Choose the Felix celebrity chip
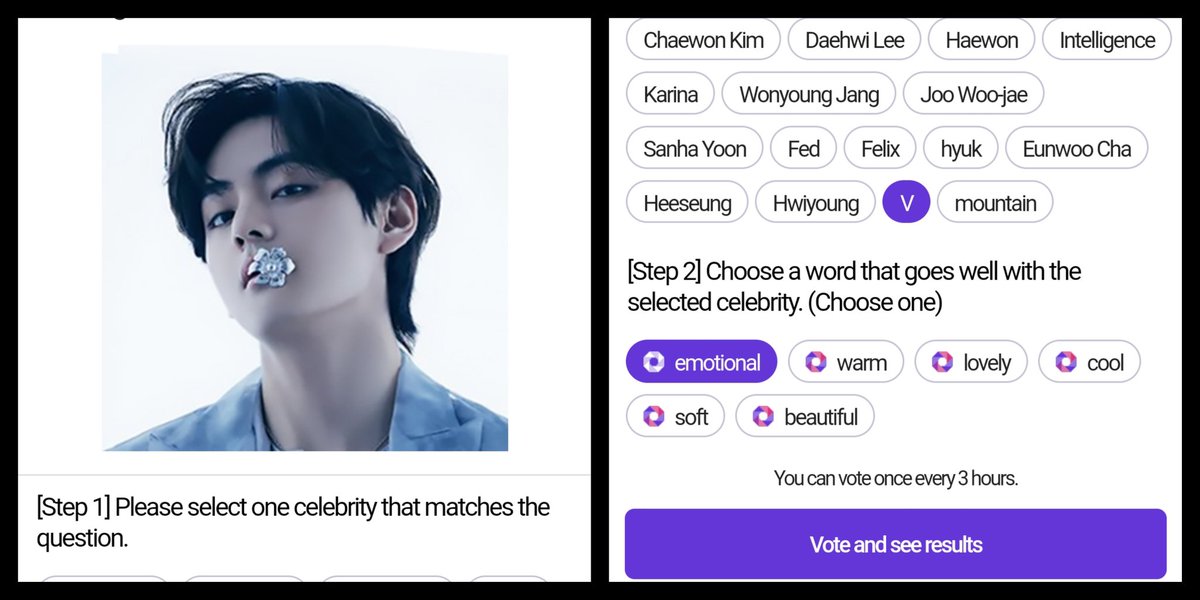Viewport: 1200px width, 600px height. 880,149
